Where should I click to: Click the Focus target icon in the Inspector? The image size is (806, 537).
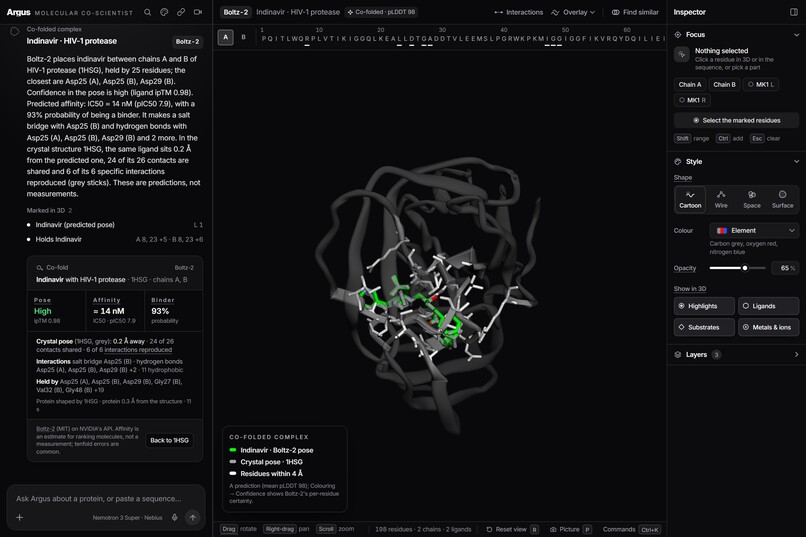point(677,34)
